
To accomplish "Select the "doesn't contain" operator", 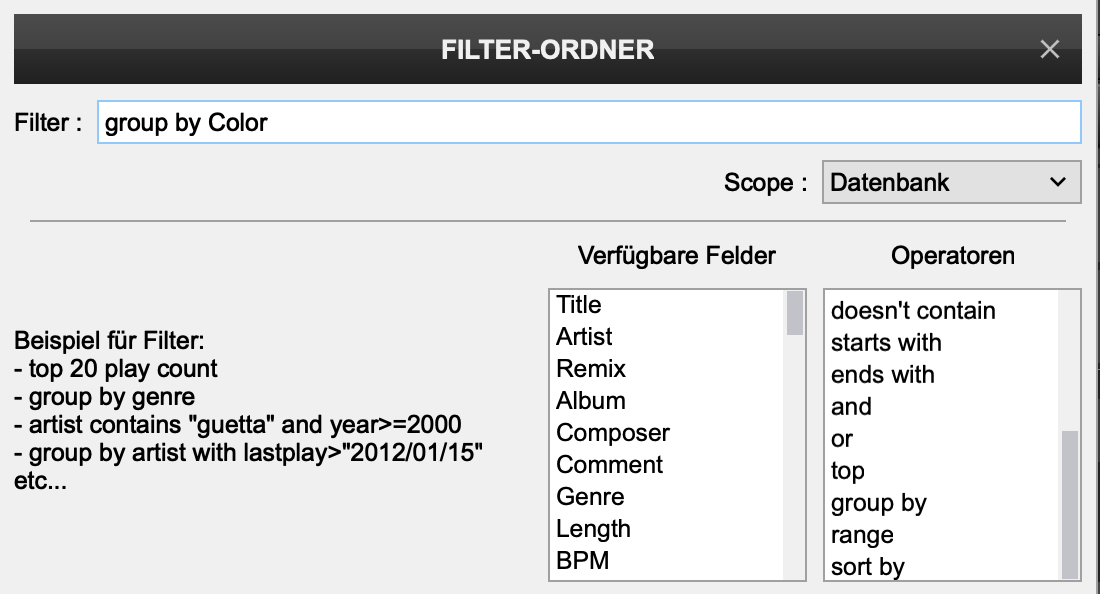I will click(x=913, y=311).
